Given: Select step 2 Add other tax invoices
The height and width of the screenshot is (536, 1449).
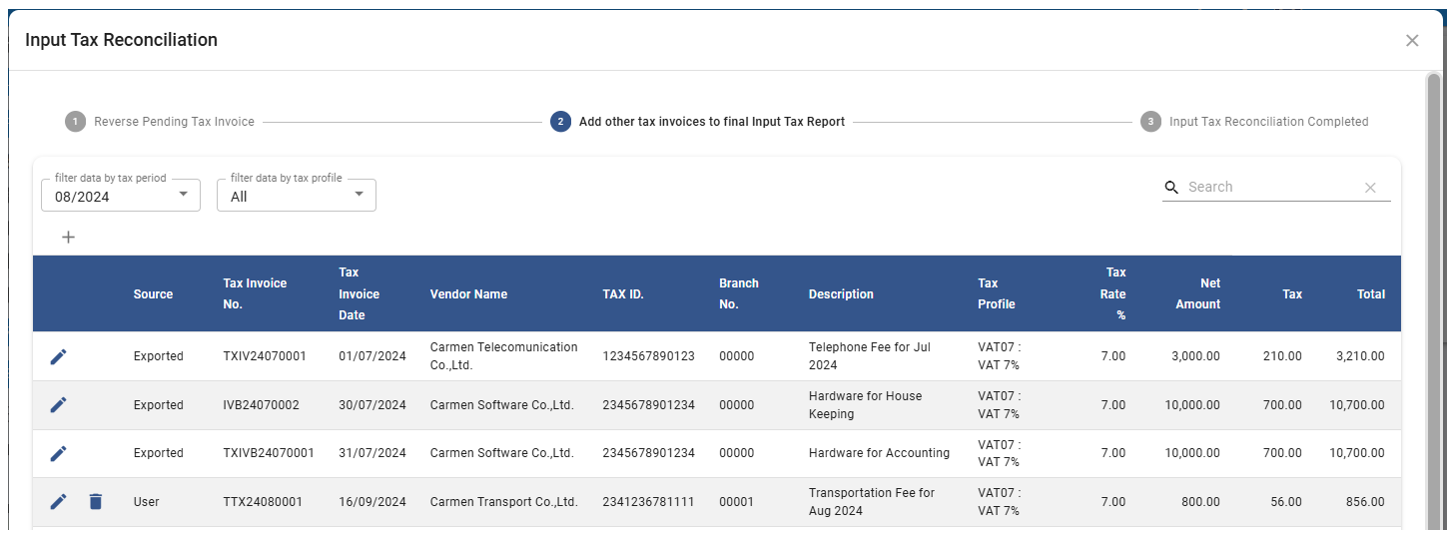Looking at the screenshot, I should (698, 122).
